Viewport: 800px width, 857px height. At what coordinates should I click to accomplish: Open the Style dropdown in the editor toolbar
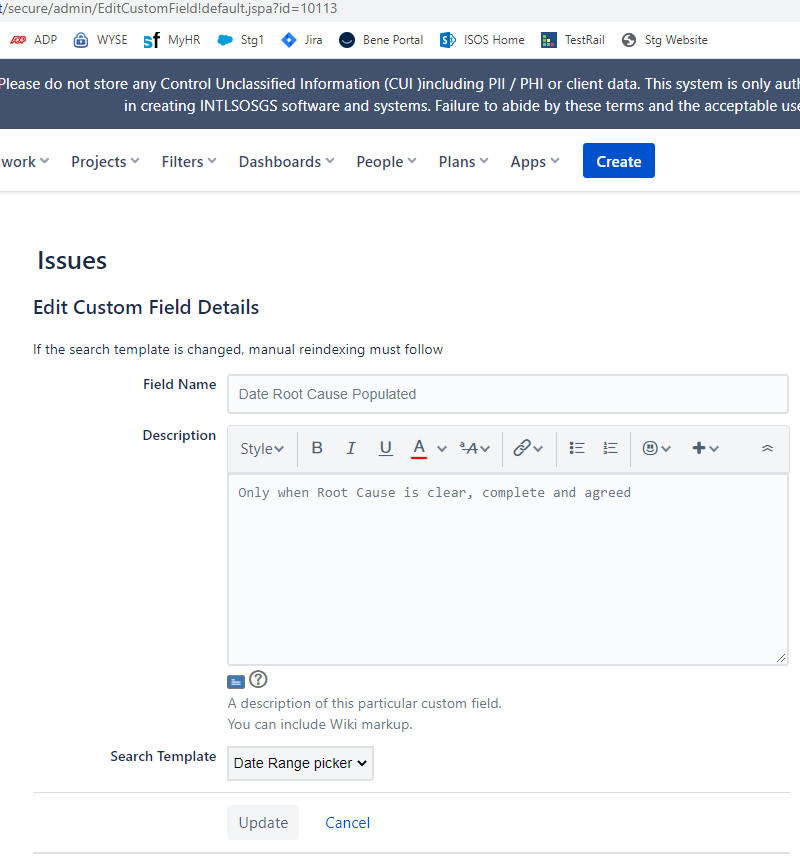(x=261, y=448)
